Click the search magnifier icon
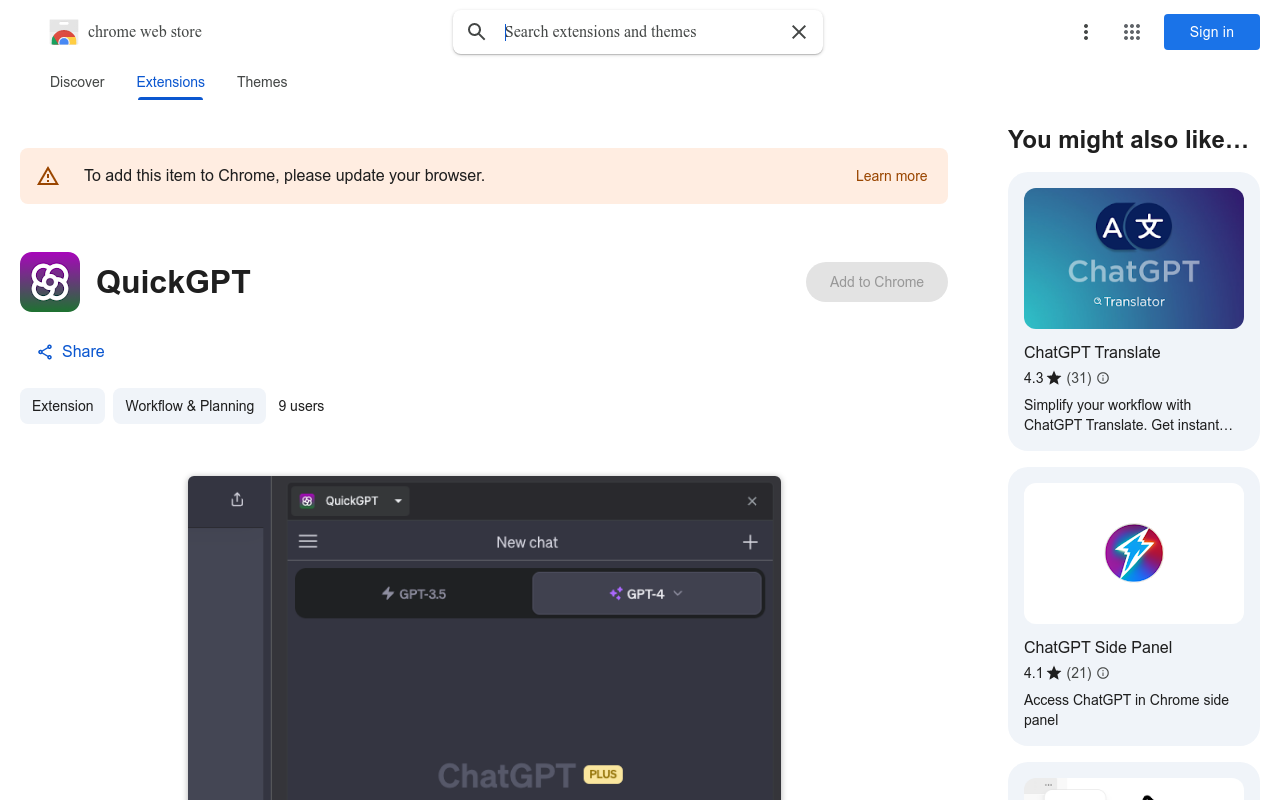 pyautogui.click(x=477, y=32)
